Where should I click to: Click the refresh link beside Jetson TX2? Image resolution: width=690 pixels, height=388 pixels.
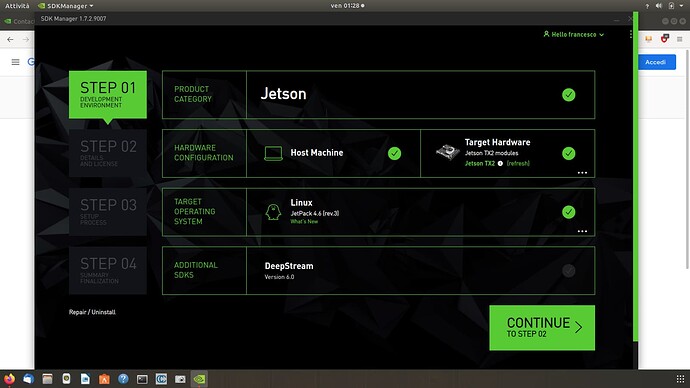coord(518,163)
